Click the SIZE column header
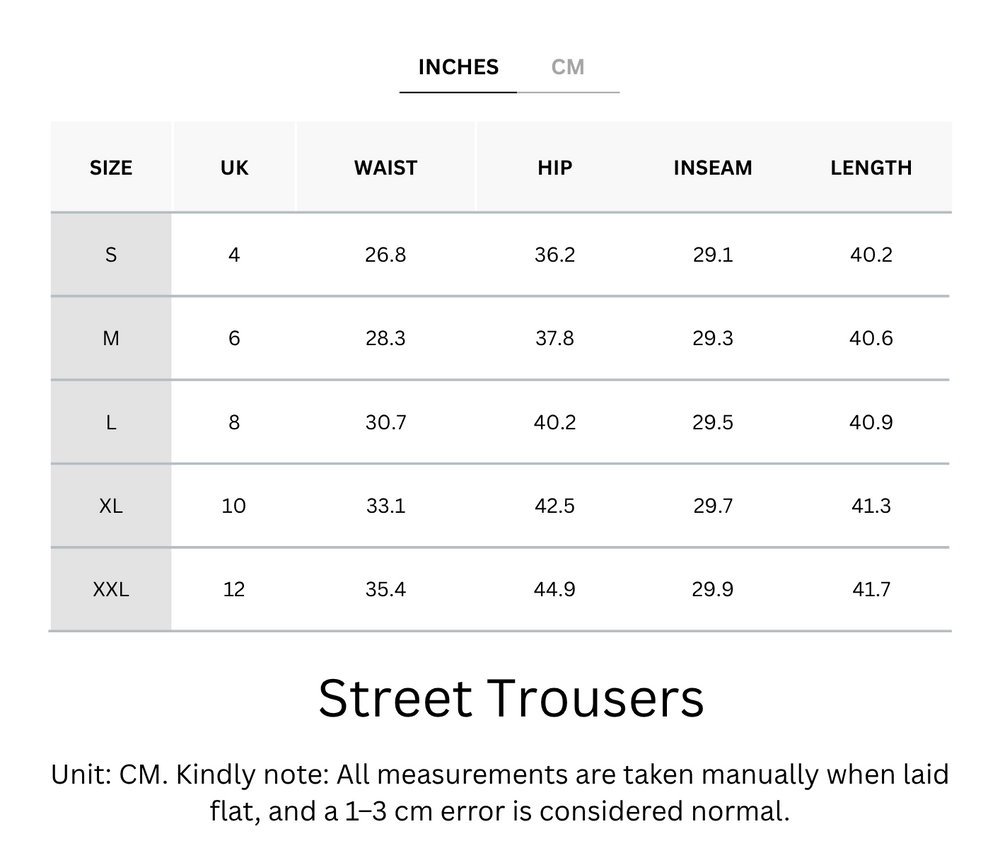The height and width of the screenshot is (853, 1000). 110,167
